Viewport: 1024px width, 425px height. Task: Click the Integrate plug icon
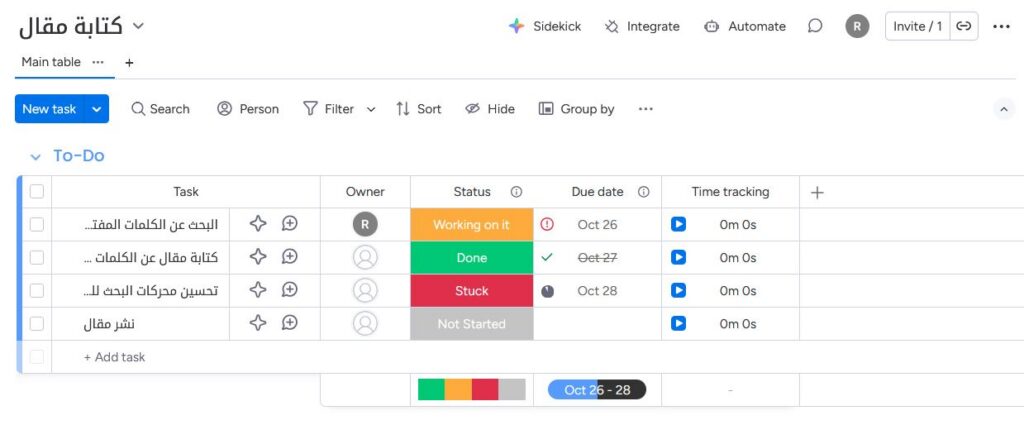tap(612, 26)
